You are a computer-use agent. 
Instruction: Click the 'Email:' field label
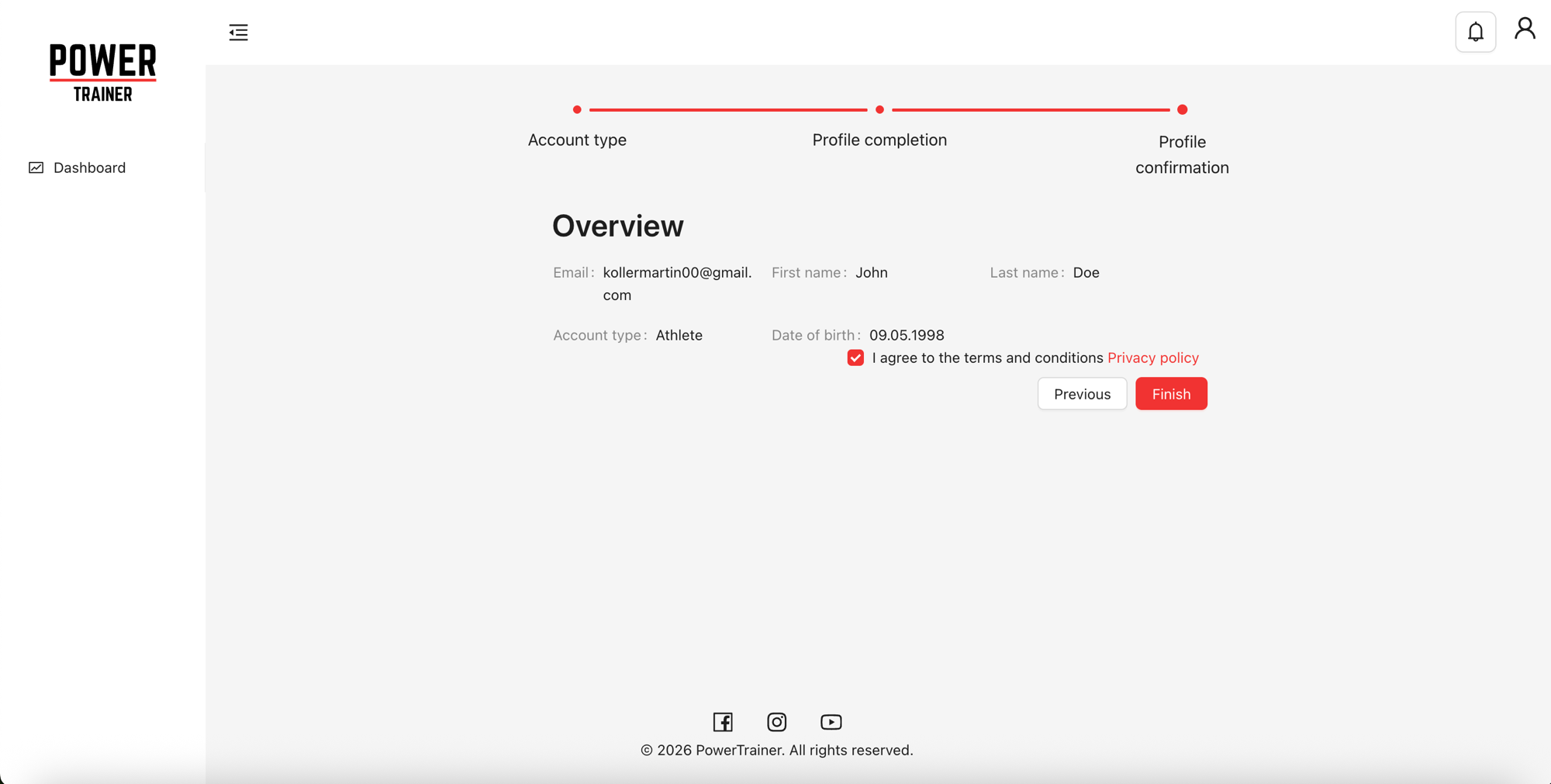pos(574,273)
